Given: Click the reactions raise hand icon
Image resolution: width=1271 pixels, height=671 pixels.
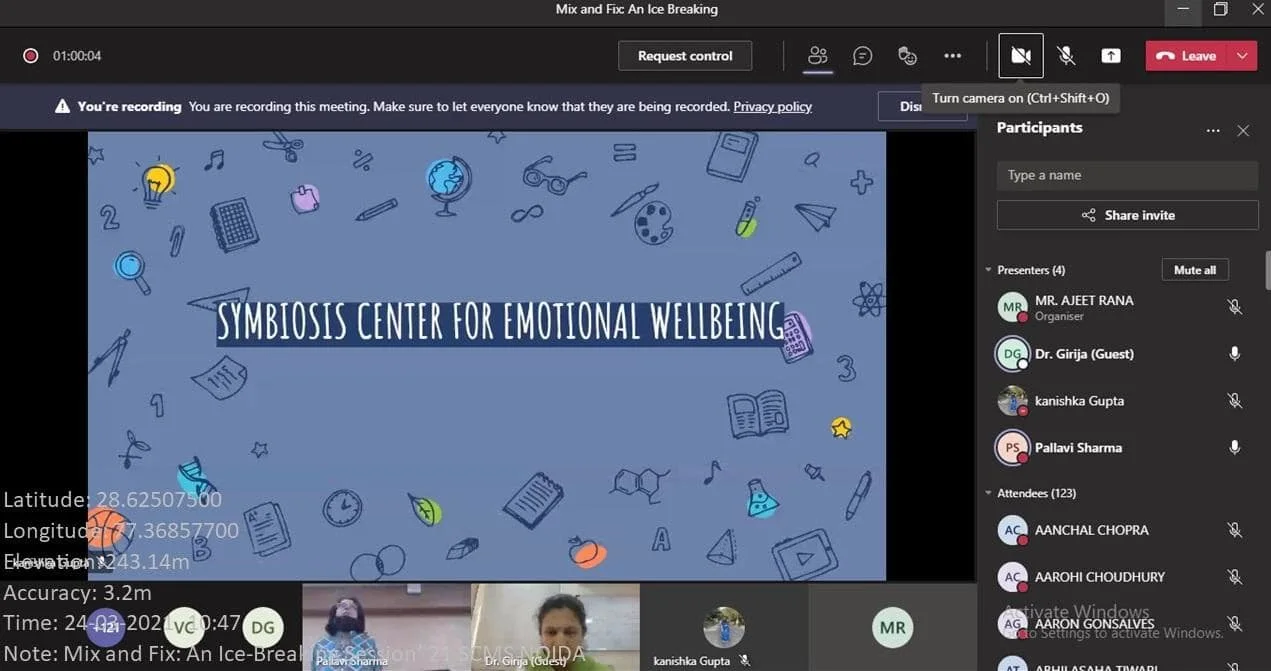Looking at the screenshot, I should tap(907, 56).
